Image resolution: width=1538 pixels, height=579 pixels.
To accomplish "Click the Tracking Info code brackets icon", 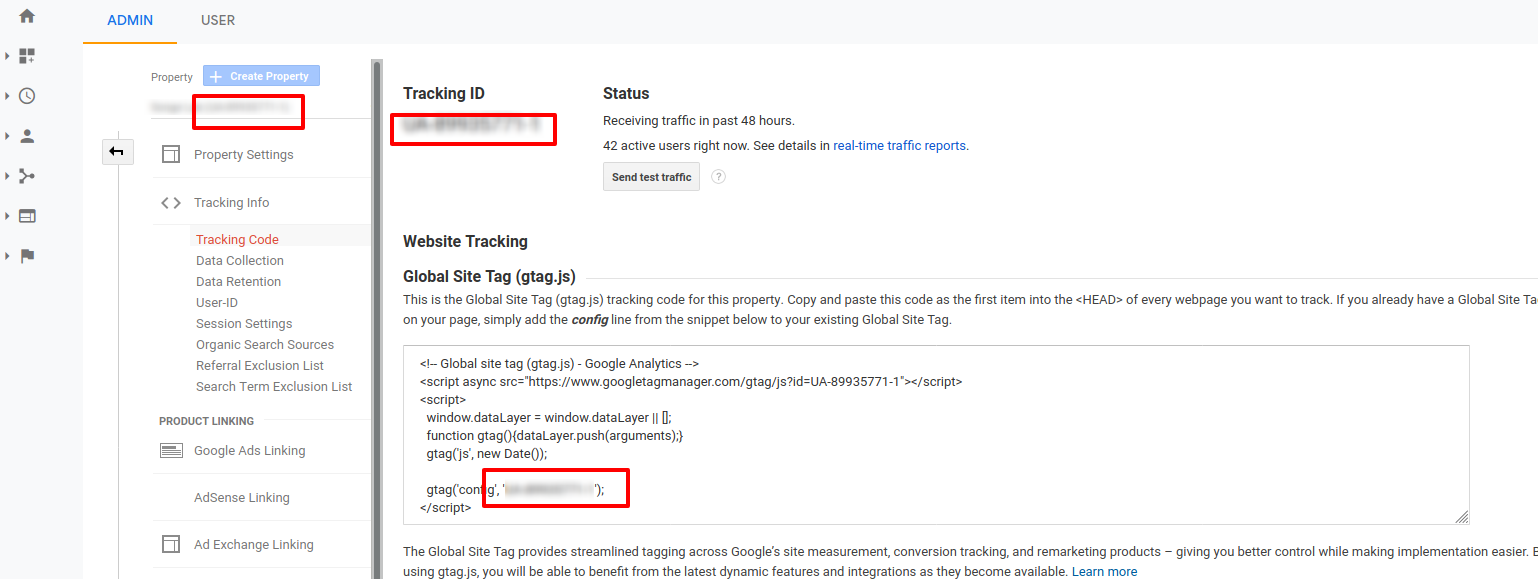I will pos(171,203).
